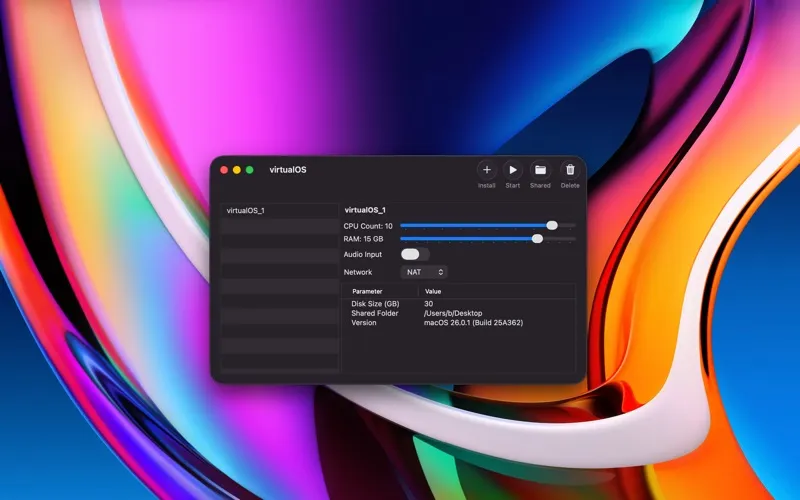Click the virtualOS_1 heading in details pane

pyautogui.click(x=365, y=210)
